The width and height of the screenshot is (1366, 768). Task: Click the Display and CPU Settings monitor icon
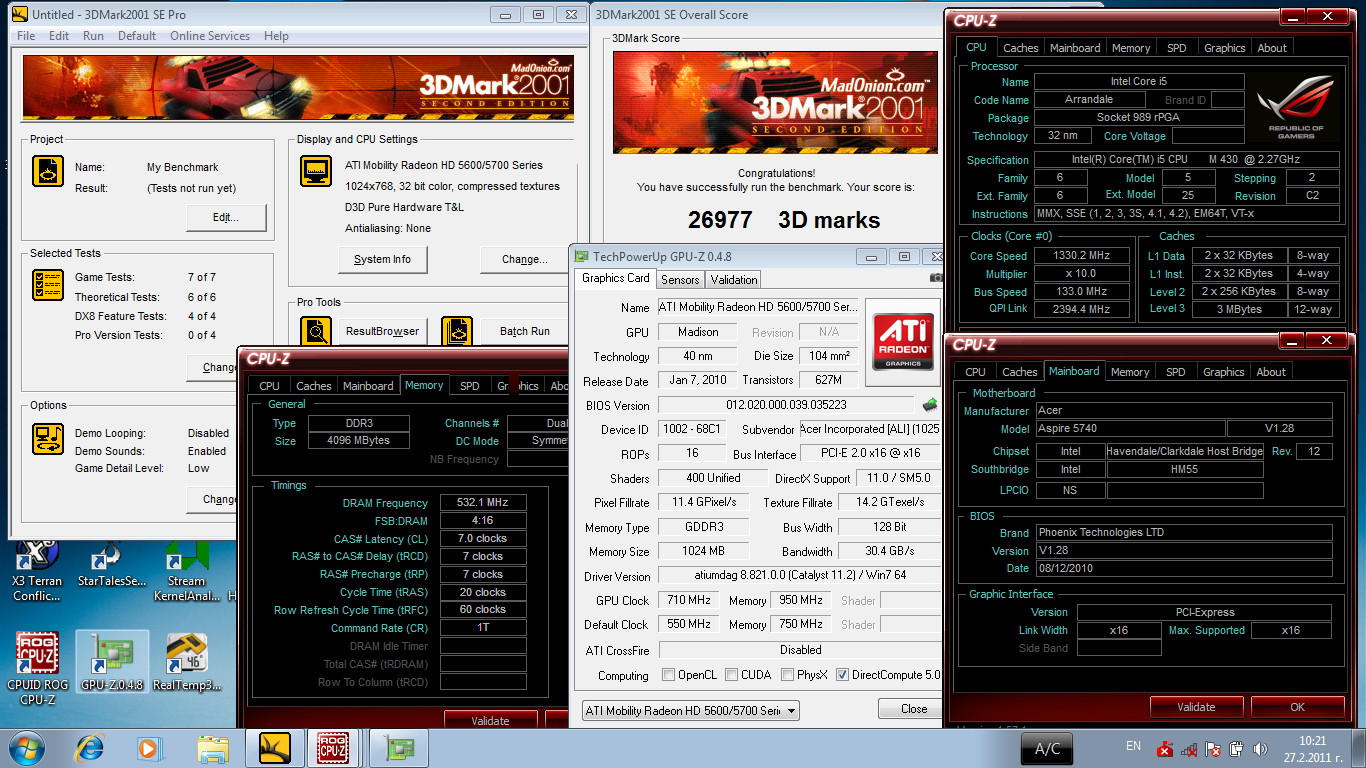[316, 171]
